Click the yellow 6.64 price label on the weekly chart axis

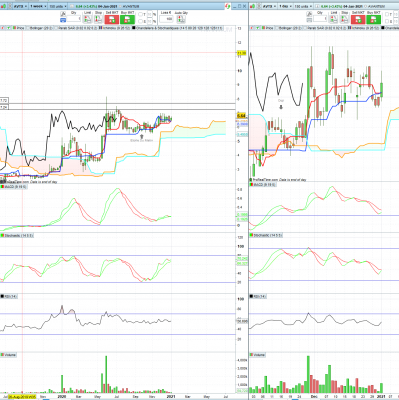click(x=242, y=116)
